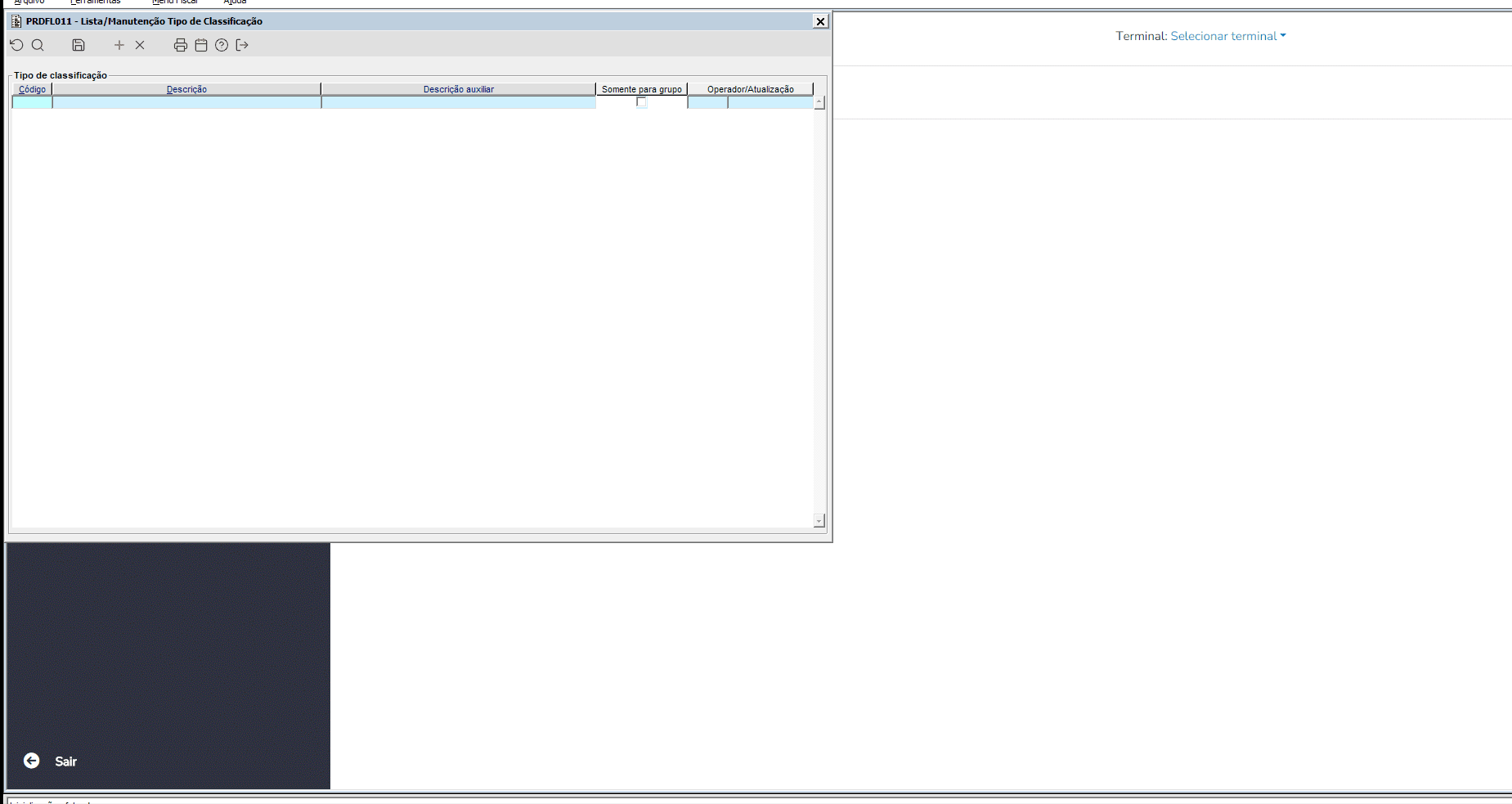Sort by the Código column header
This screenshot has width=1512, height=804.
tap(32, 89)
